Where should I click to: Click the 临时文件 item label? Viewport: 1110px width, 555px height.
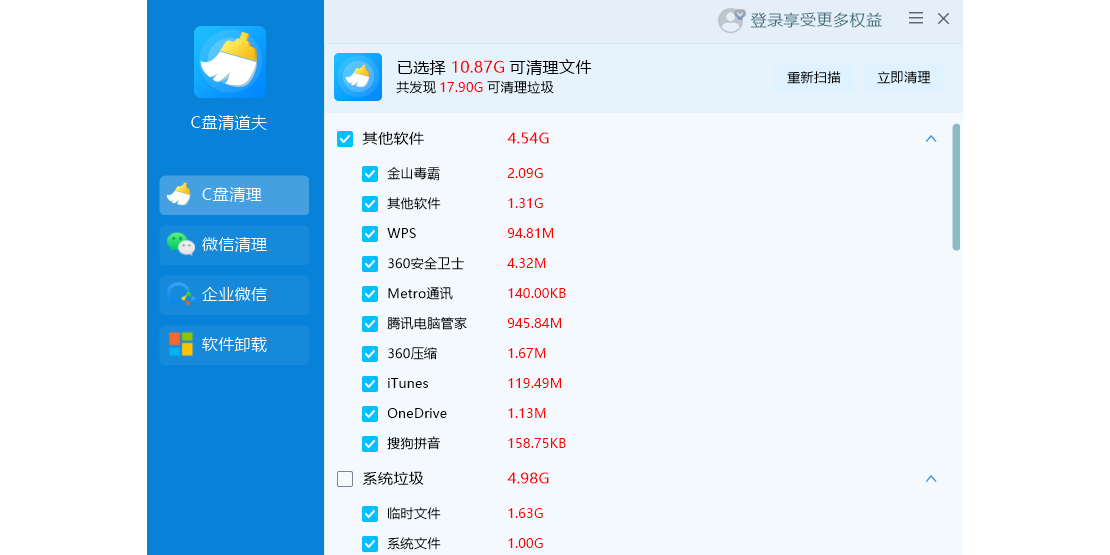414,514
